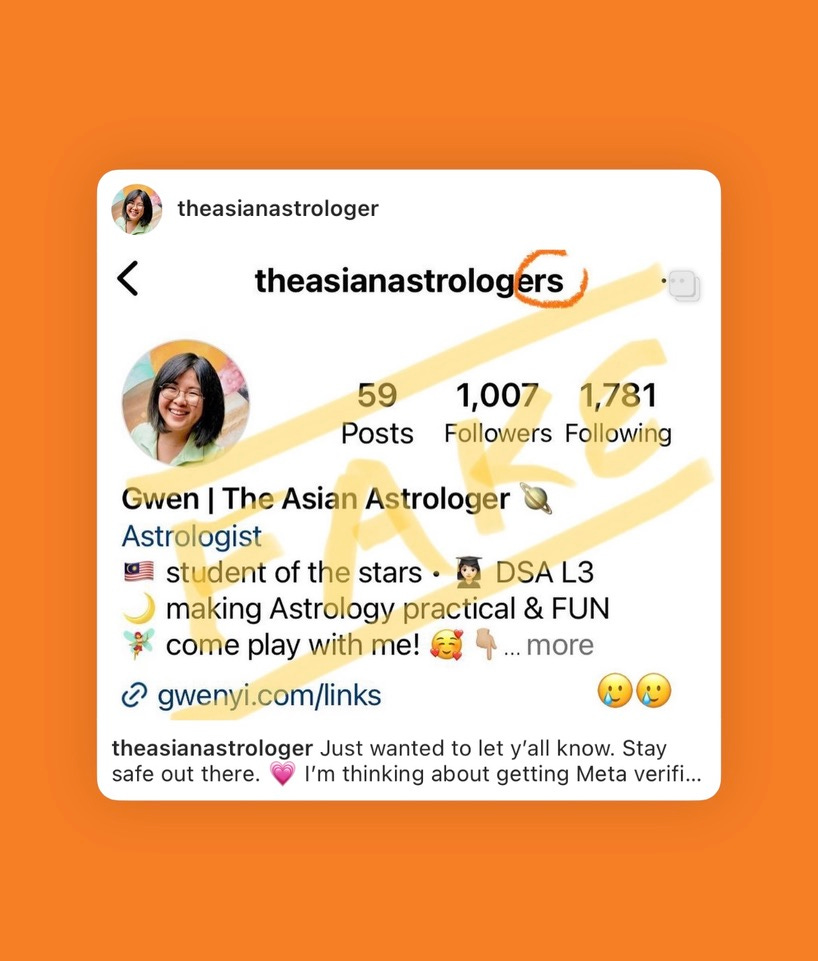View the large profile picture
The height and width of the screenshot is (961, 818).
point(186,403)
